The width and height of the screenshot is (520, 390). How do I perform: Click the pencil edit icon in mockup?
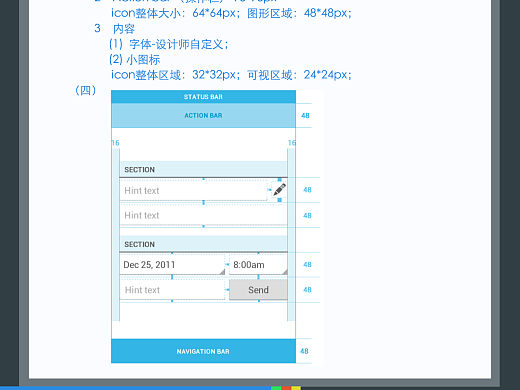point(279,190)
